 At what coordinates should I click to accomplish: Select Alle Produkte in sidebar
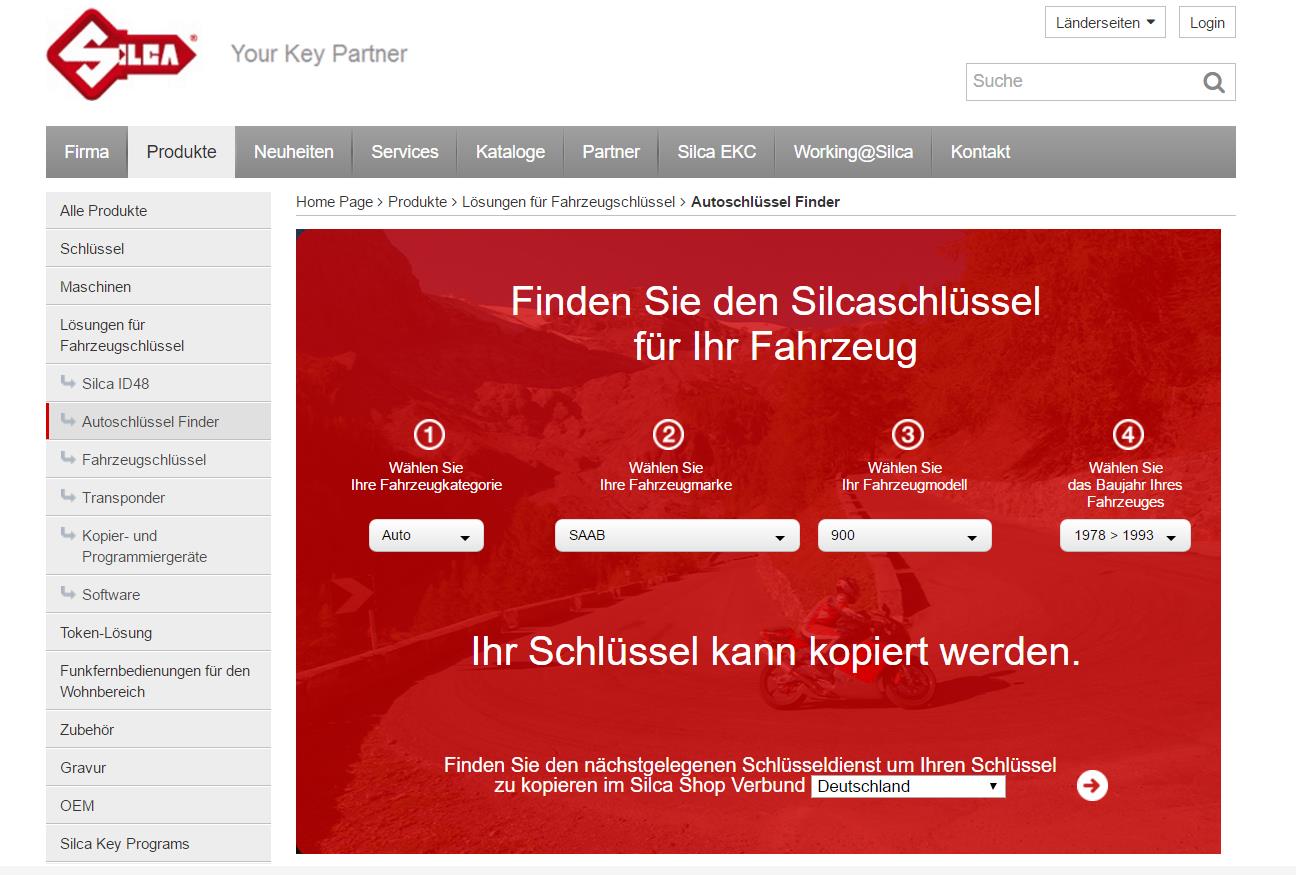[158, 211]
